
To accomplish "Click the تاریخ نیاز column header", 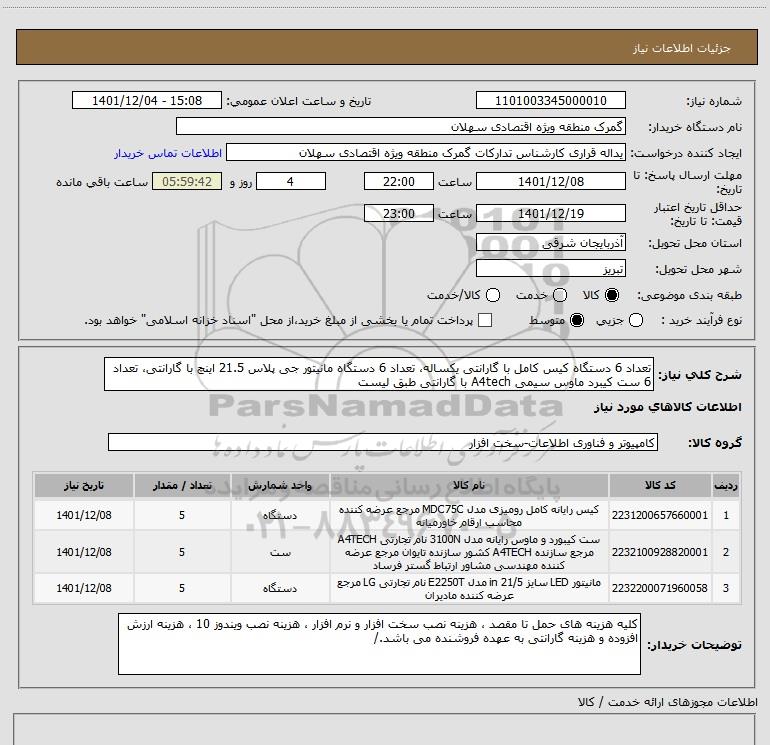I will [x=84, y=486].
